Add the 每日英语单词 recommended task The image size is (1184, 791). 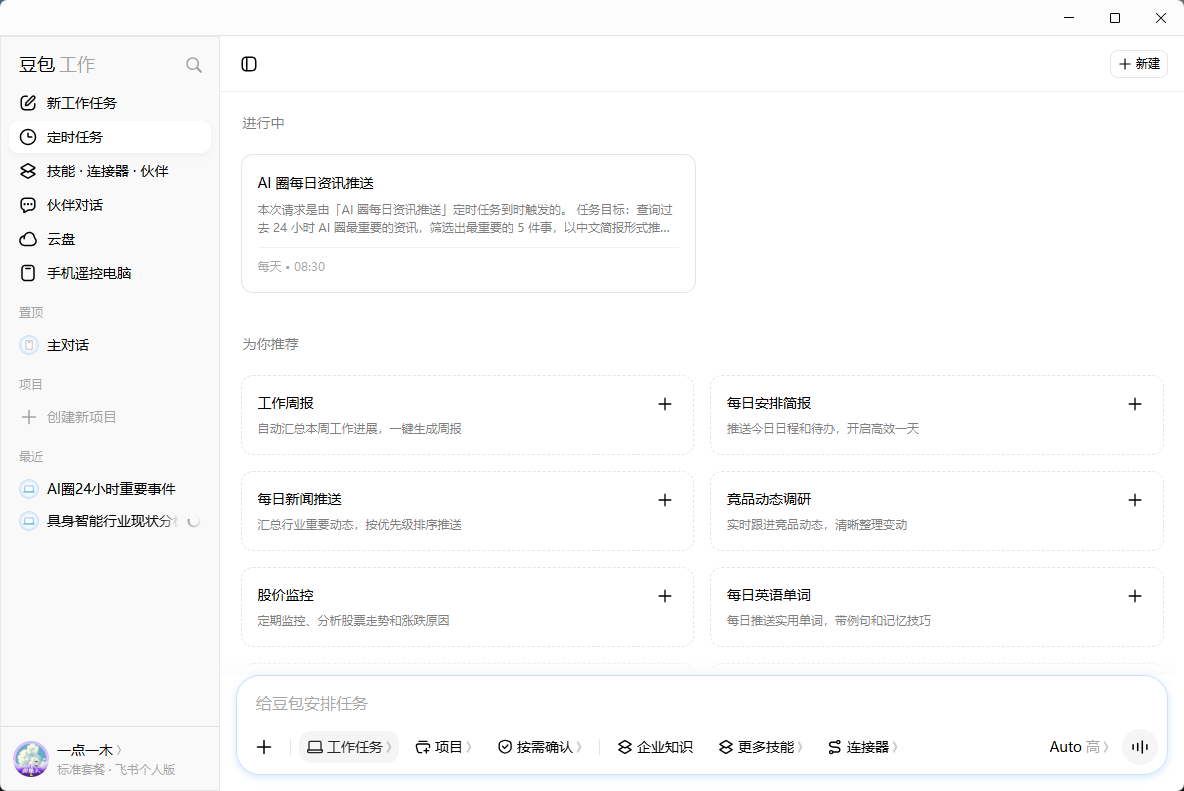click(1134, 596)
